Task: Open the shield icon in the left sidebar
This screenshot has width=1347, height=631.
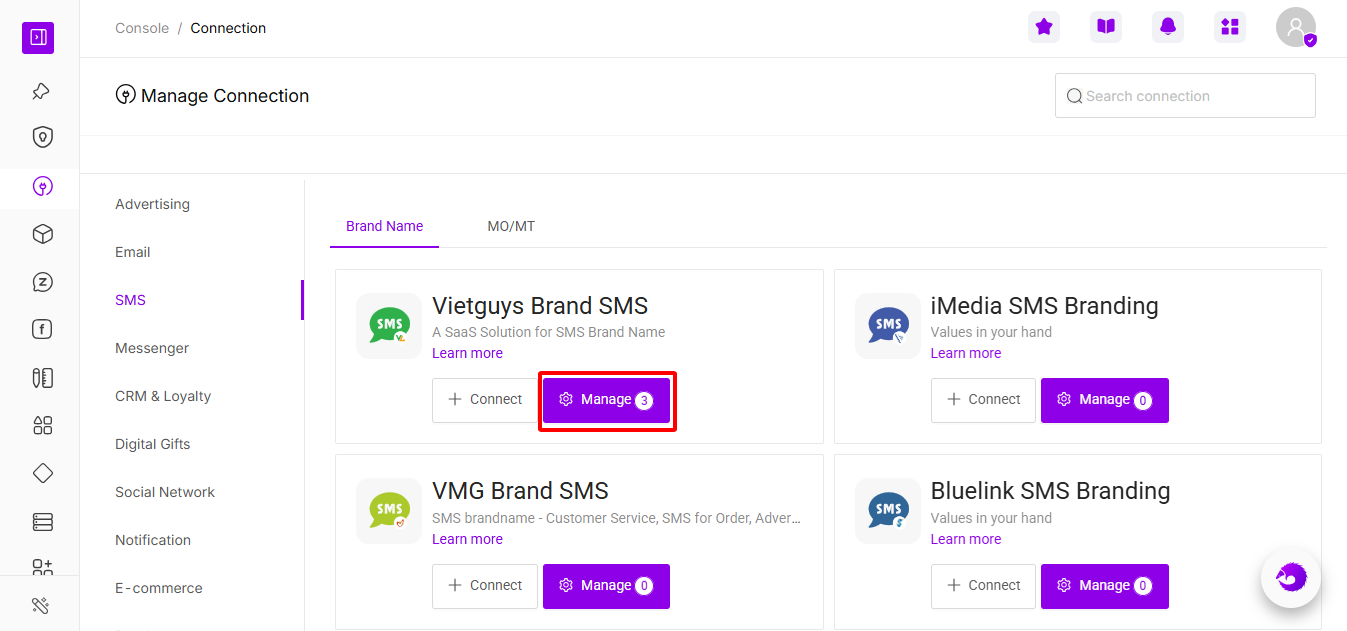Action: click(42, 137)
